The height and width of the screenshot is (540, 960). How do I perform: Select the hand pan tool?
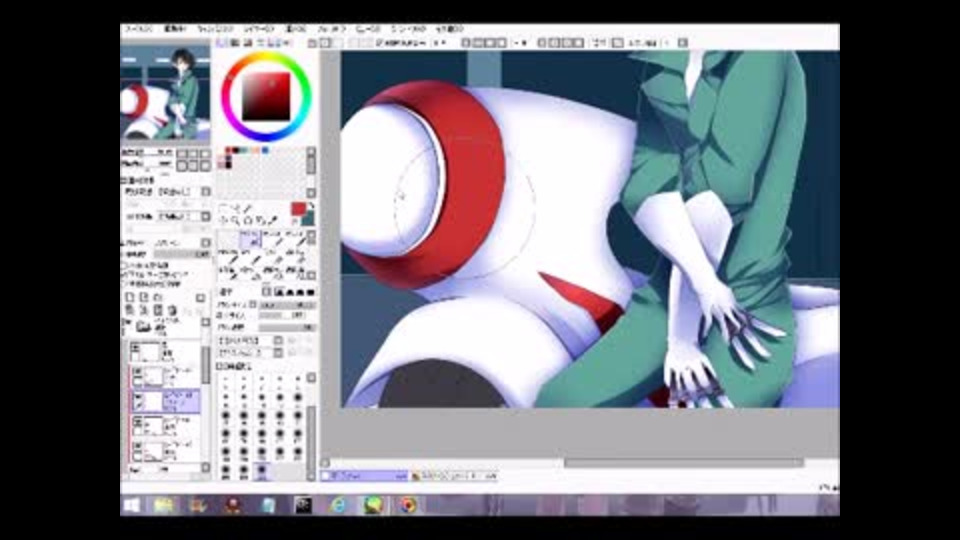[260, 220]
